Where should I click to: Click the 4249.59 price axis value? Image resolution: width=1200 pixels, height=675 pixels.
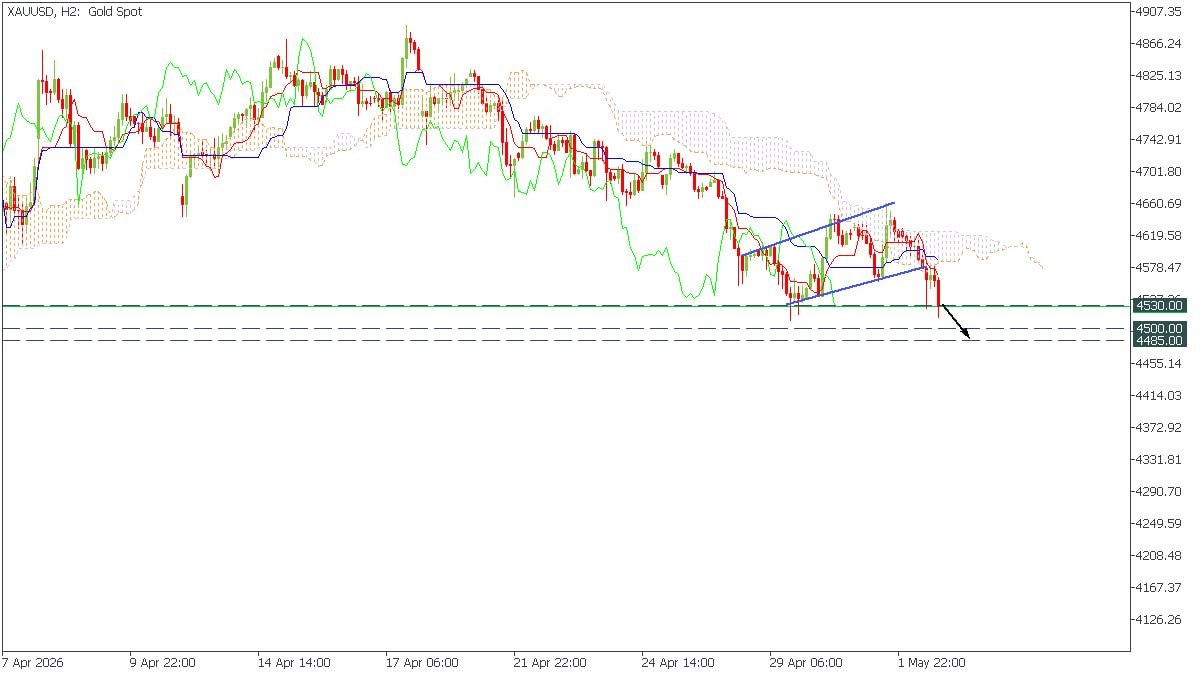click(1160, 524)
